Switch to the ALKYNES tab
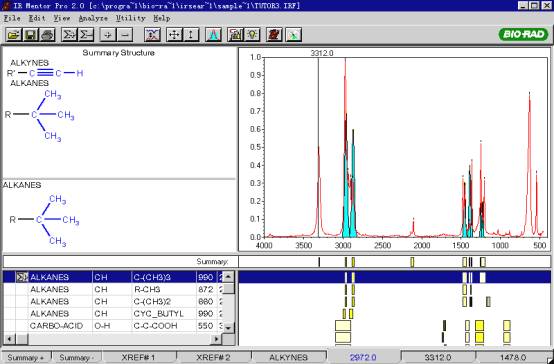Screen dimensions: 554x364 click(x=288, y=357)
